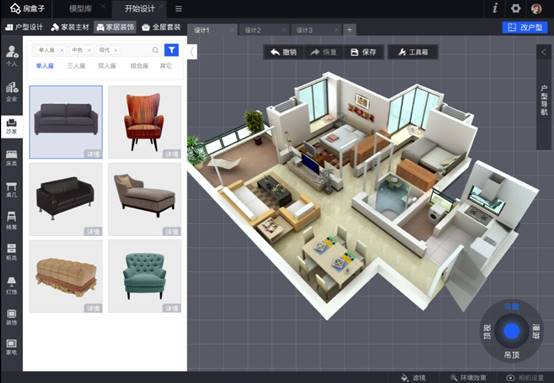This screenshot has width=554, height=383.
Task: Remove the first filter tag in search box
Action: pos(62,51)
